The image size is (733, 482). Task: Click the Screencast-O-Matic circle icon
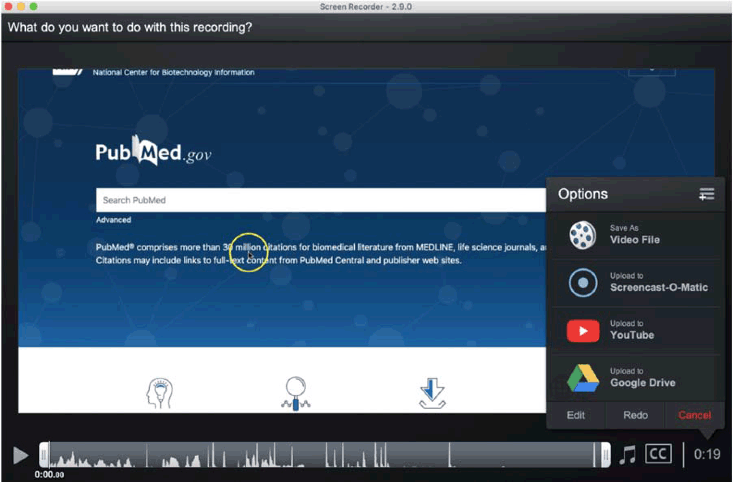tap(582, 283)
